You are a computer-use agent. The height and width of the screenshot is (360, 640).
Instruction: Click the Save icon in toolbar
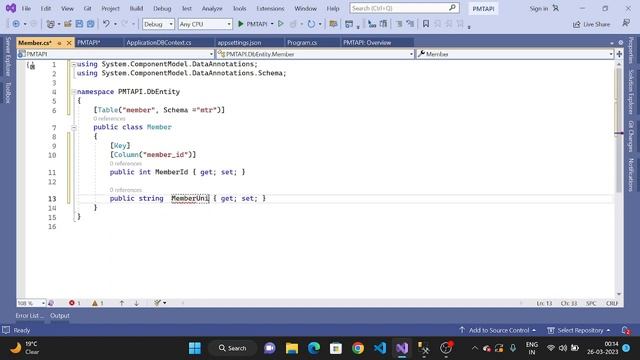(79, 24)
